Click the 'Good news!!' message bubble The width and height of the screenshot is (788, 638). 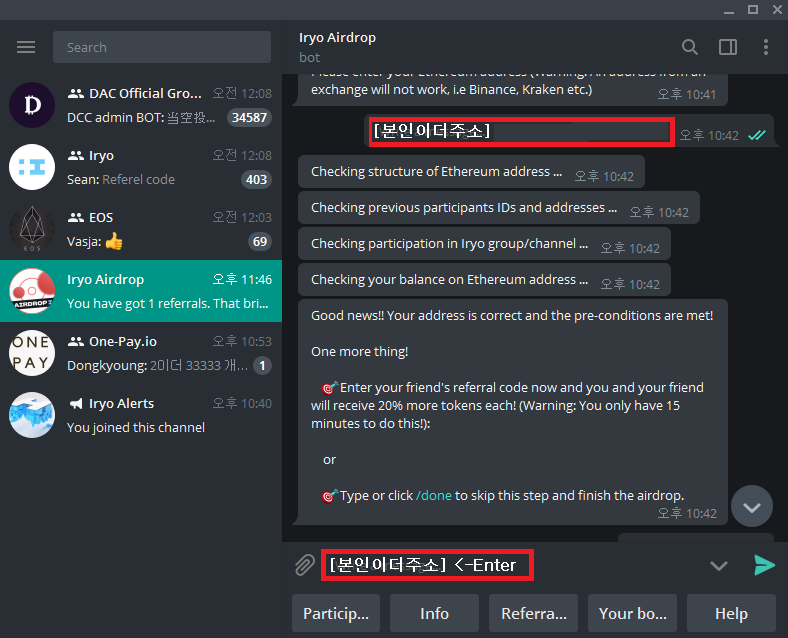(513, 412)
